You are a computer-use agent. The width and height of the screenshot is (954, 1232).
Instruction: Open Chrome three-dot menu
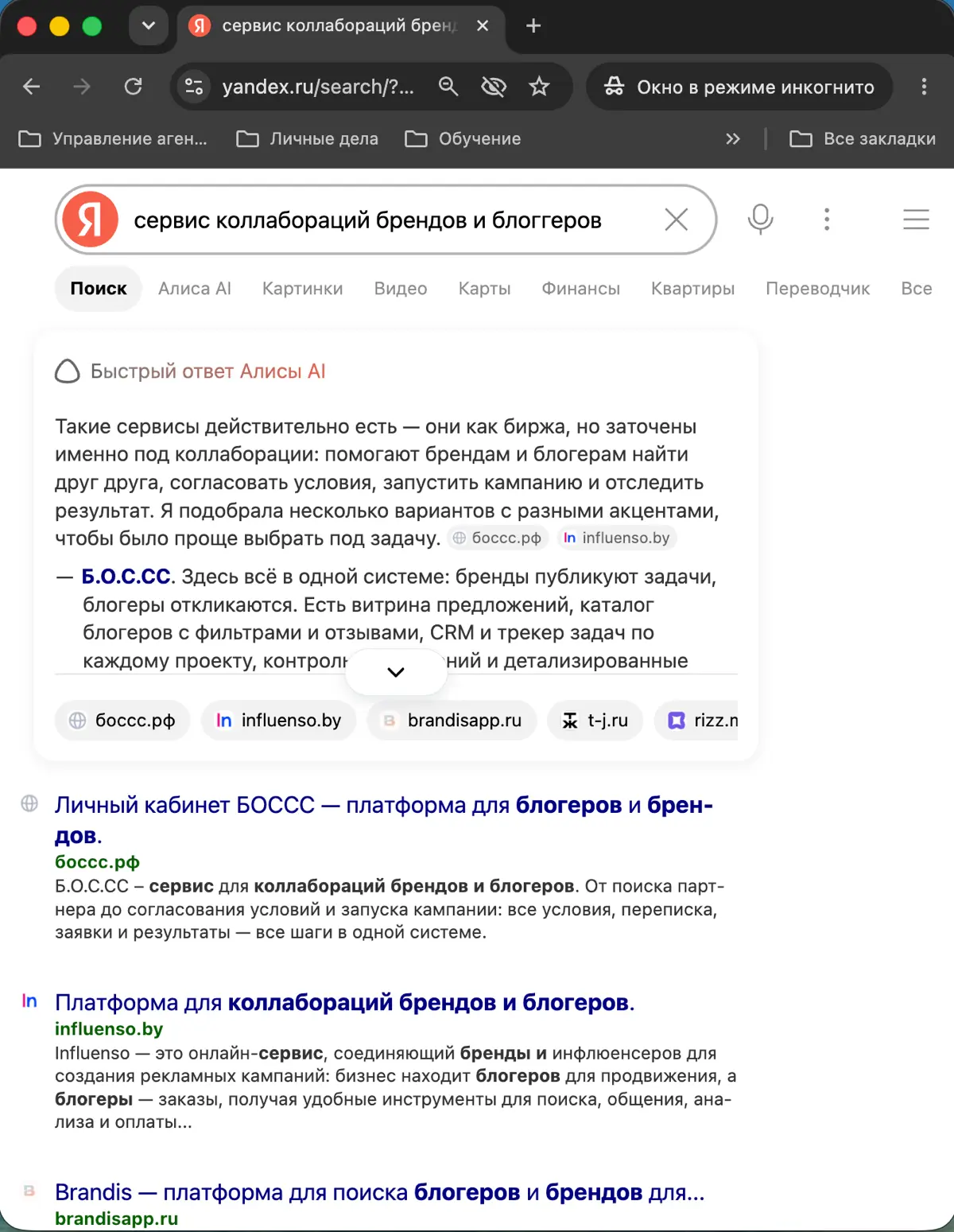tap(924, 87)
